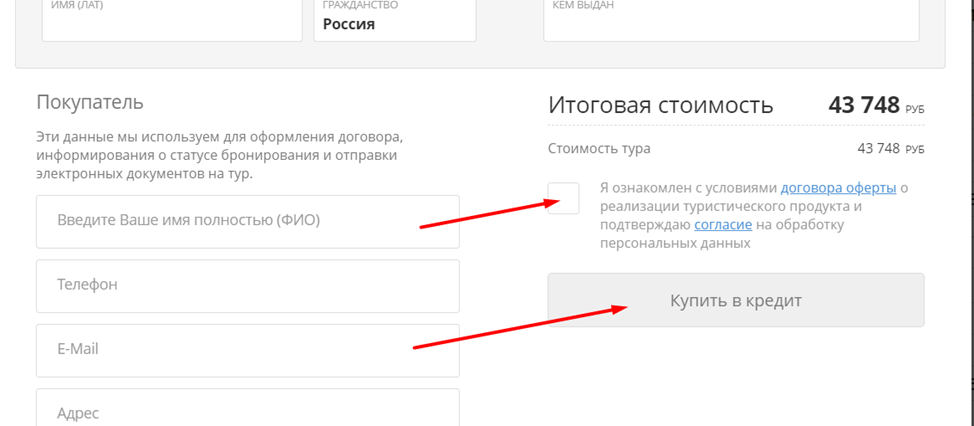Click the tour cost value beside "Стоимость тура"
The width and height of the screenshot is (974, 426).
pos(879,149)
